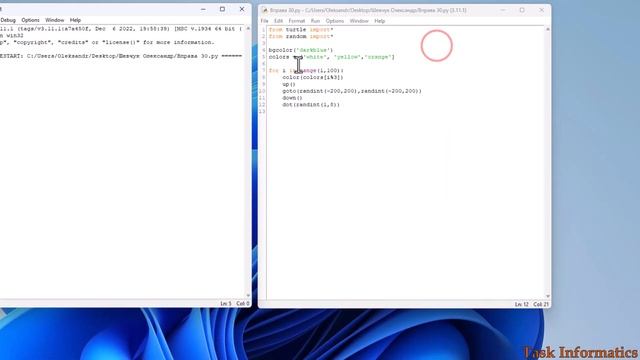Open the Shell window's Help menu
This screenshot has width=640, height=360.
click(75, 20)
